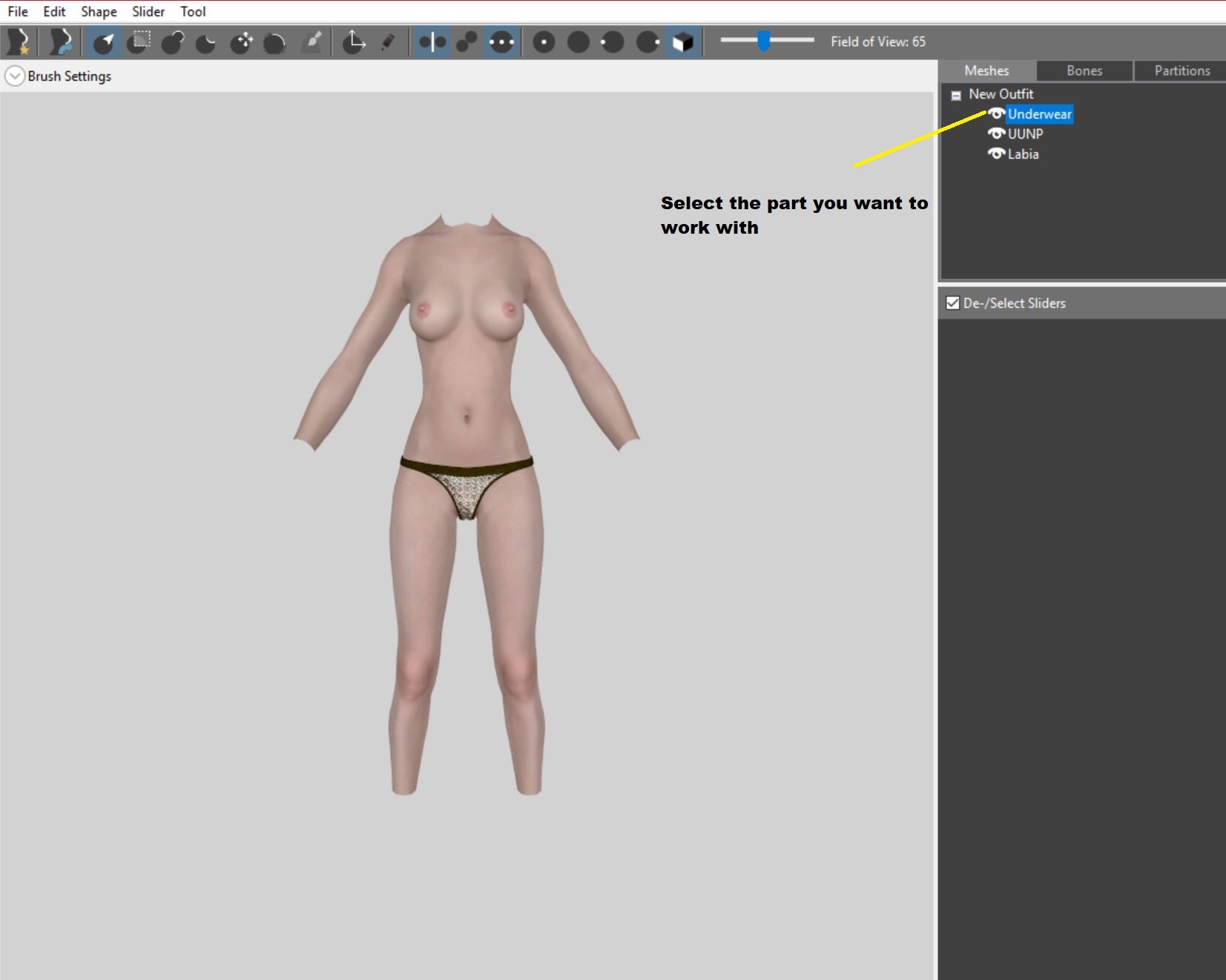Image resolution: width=1226 pixels, height=980 pixels.
Task: Hide the Underwear mesh via its eye icon
Action: click(x=996, y=114)
